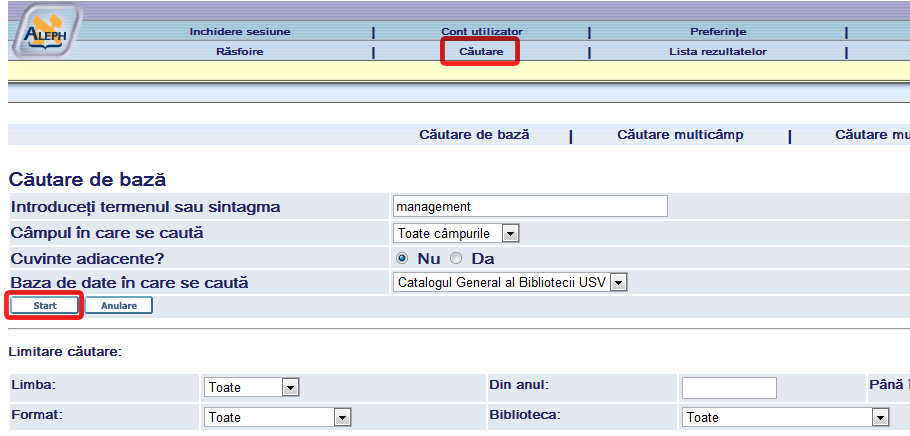Screen dimensions: 910x436
Task: Click the search term input field
Action: (x=530, y=206)
